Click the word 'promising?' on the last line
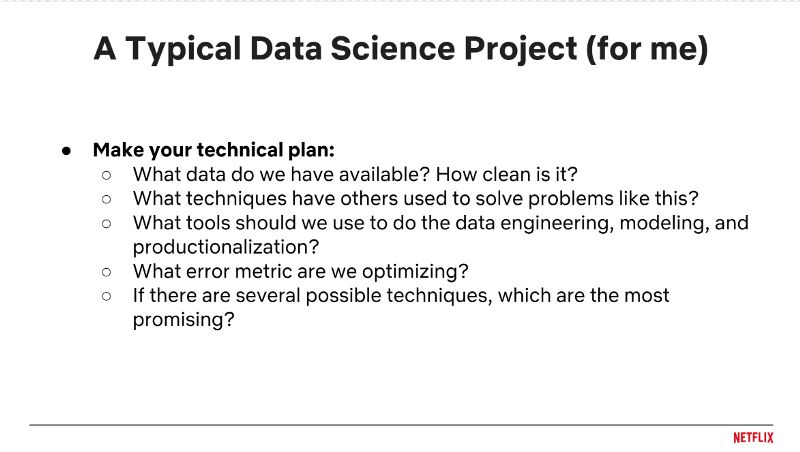The image size is (800, 452). coord(184,319)
